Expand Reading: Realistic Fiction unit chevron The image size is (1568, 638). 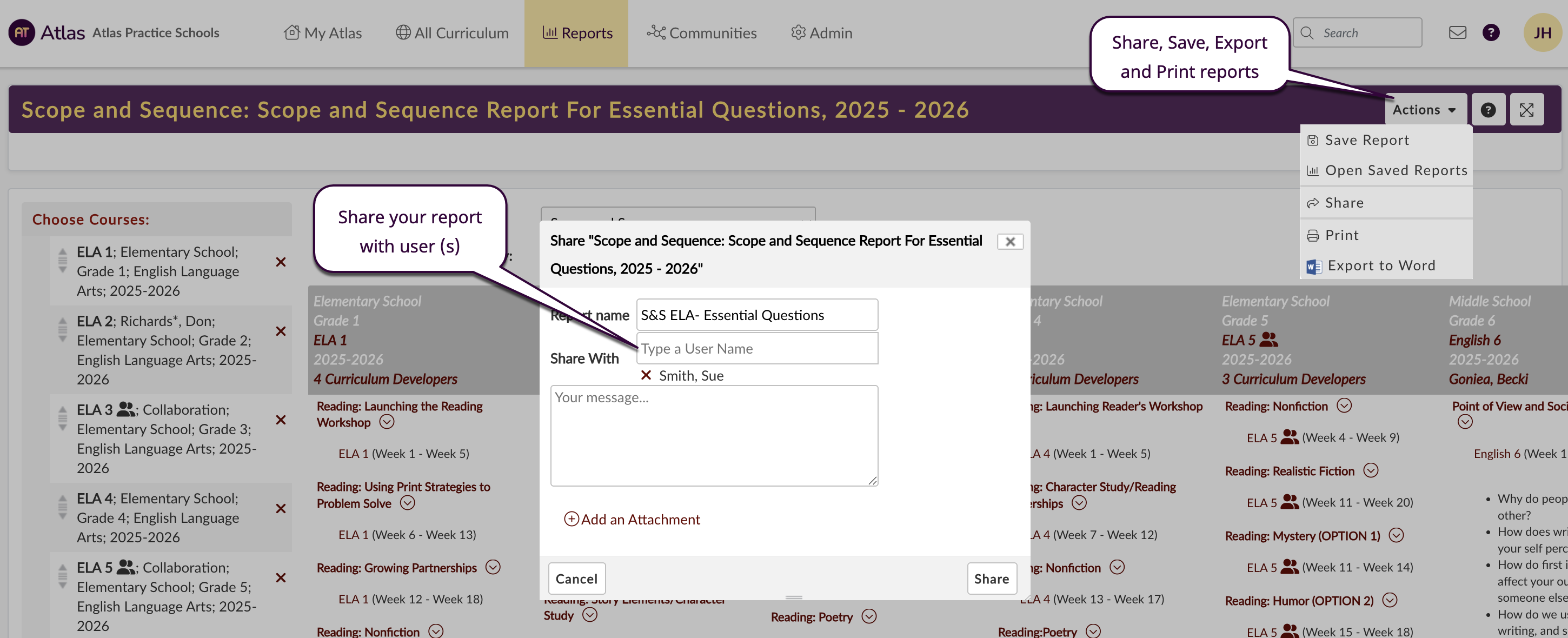1370,470
